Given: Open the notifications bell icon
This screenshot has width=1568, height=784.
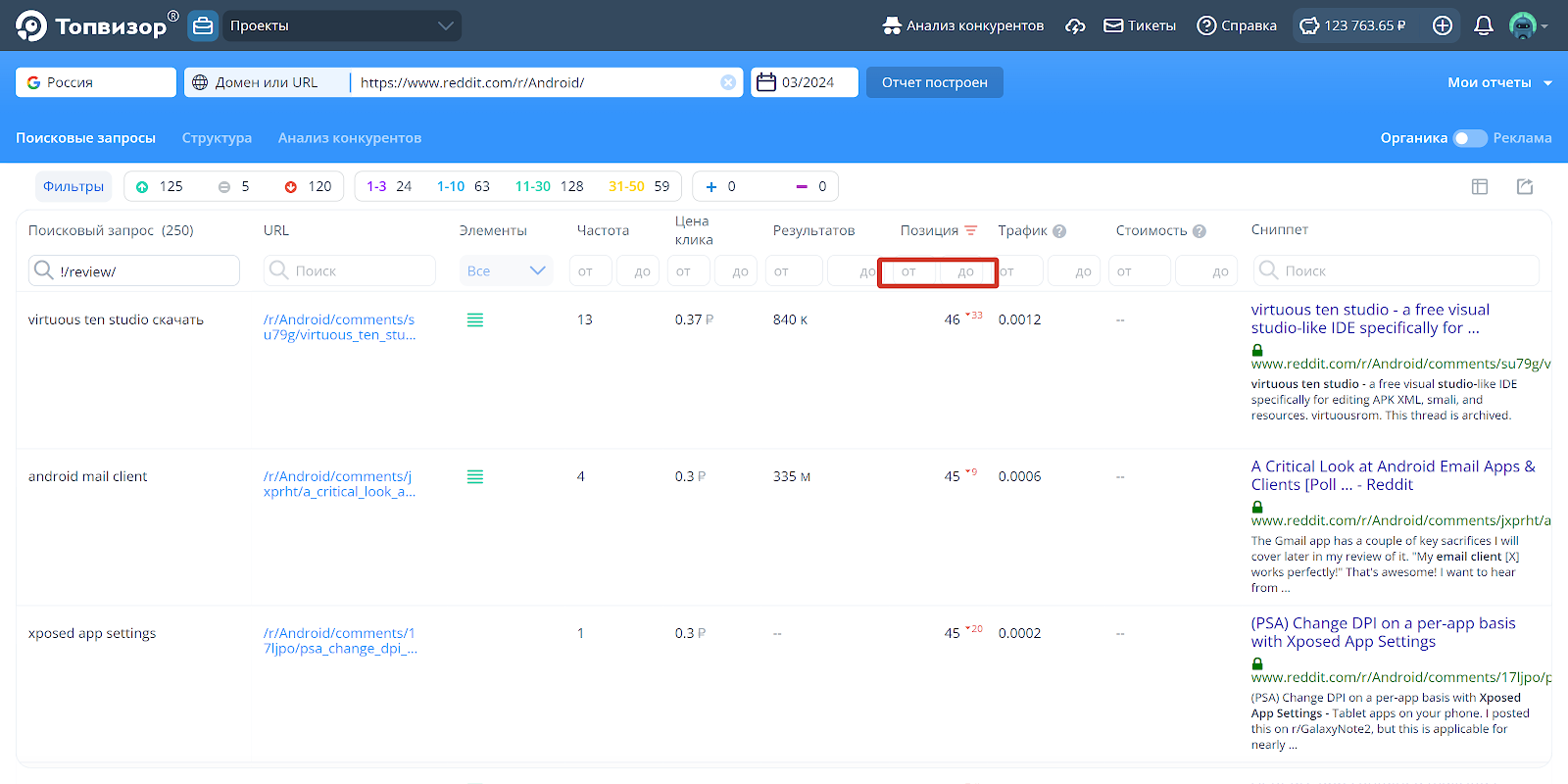Looking at the screenshot, I should click(x=1484, y=25).
